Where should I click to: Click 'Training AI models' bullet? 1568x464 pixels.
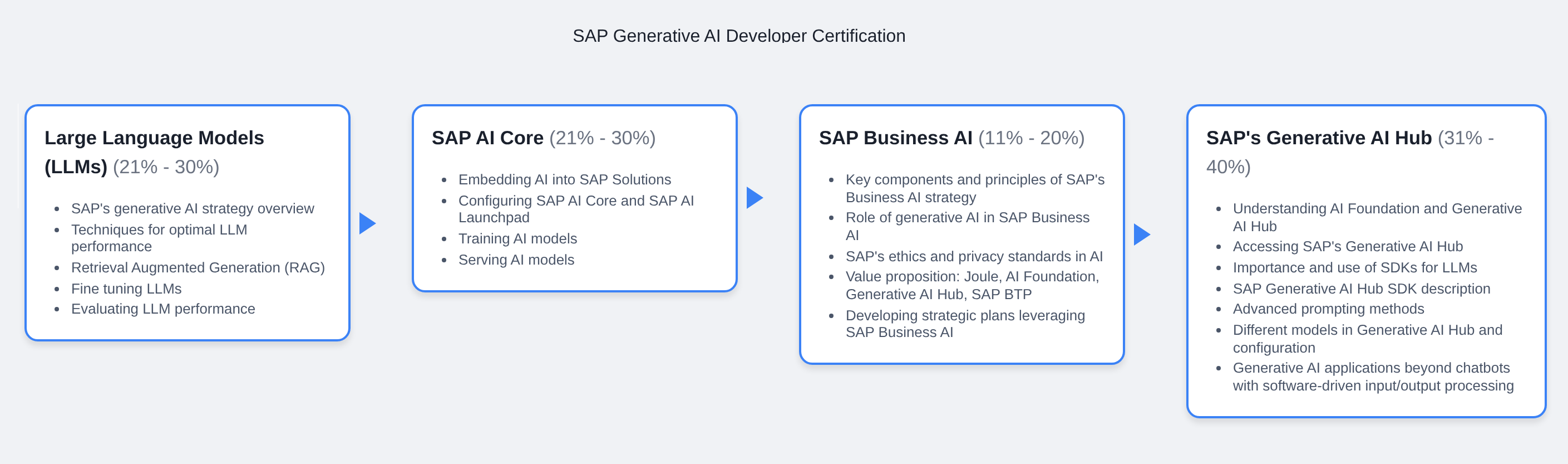517,238
